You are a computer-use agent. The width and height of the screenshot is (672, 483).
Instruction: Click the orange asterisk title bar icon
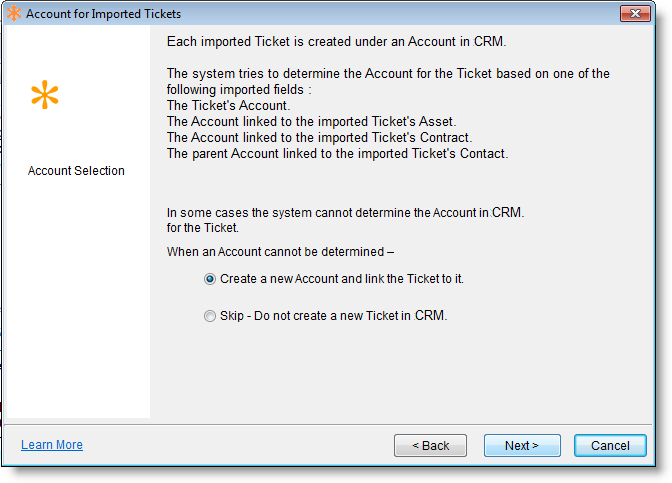pos(14,14)
